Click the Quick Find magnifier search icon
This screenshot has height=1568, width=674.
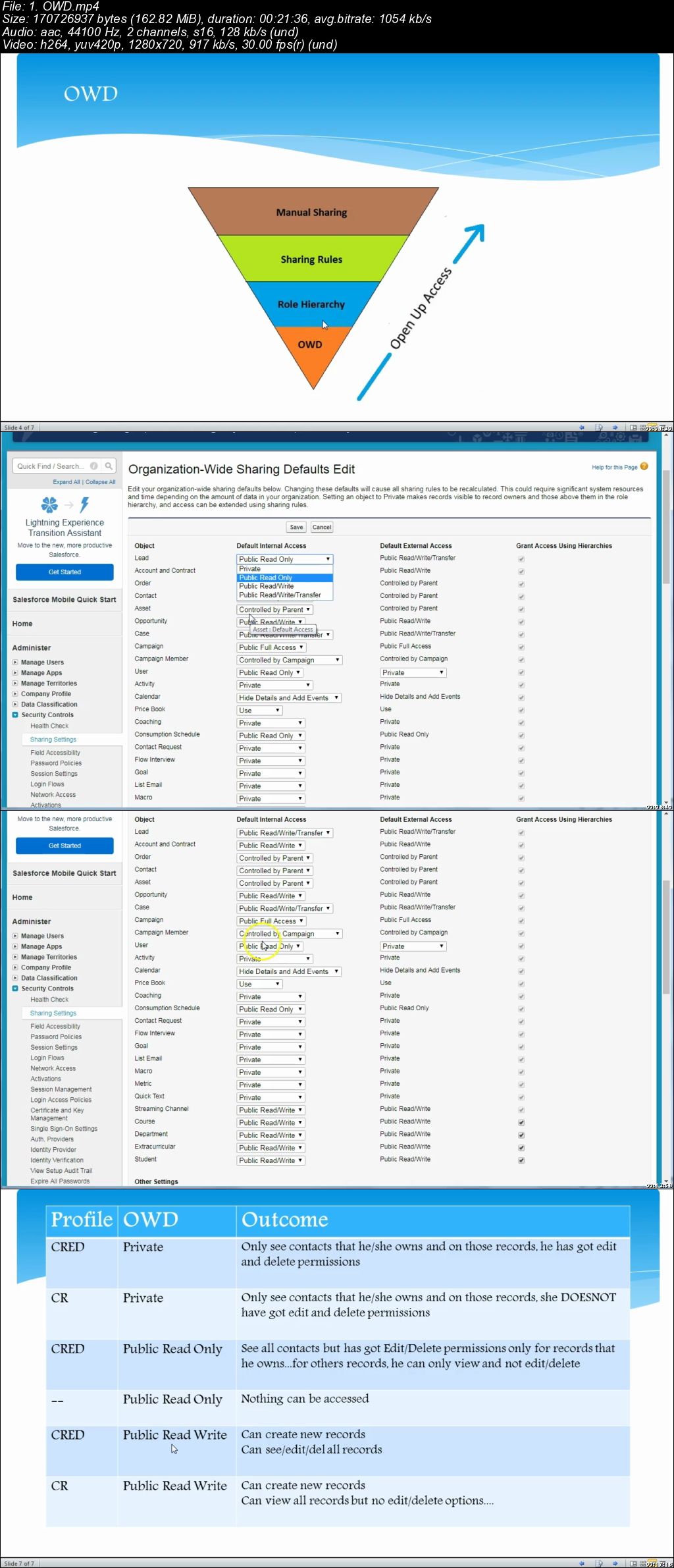click(109, 466)
